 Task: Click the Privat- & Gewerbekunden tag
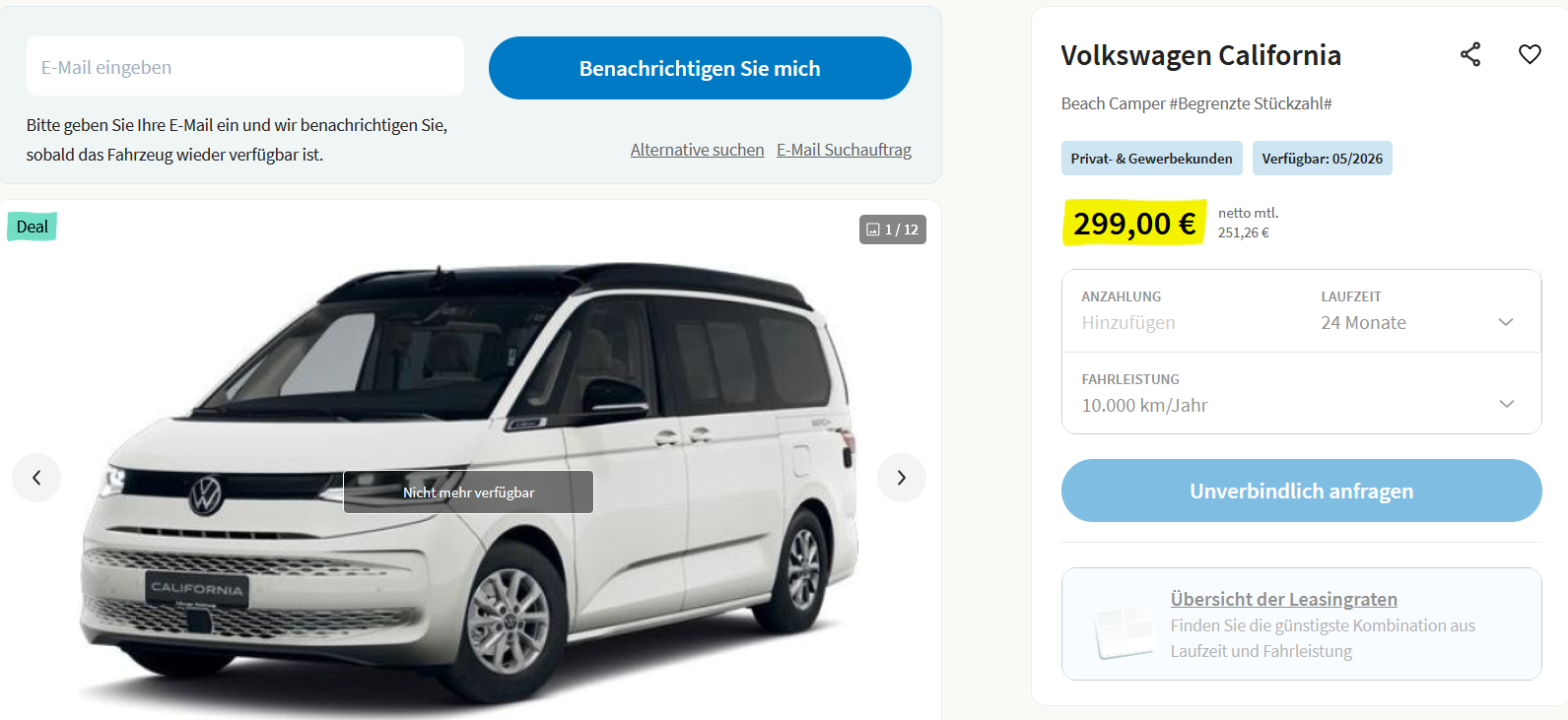coord(1151,159)
